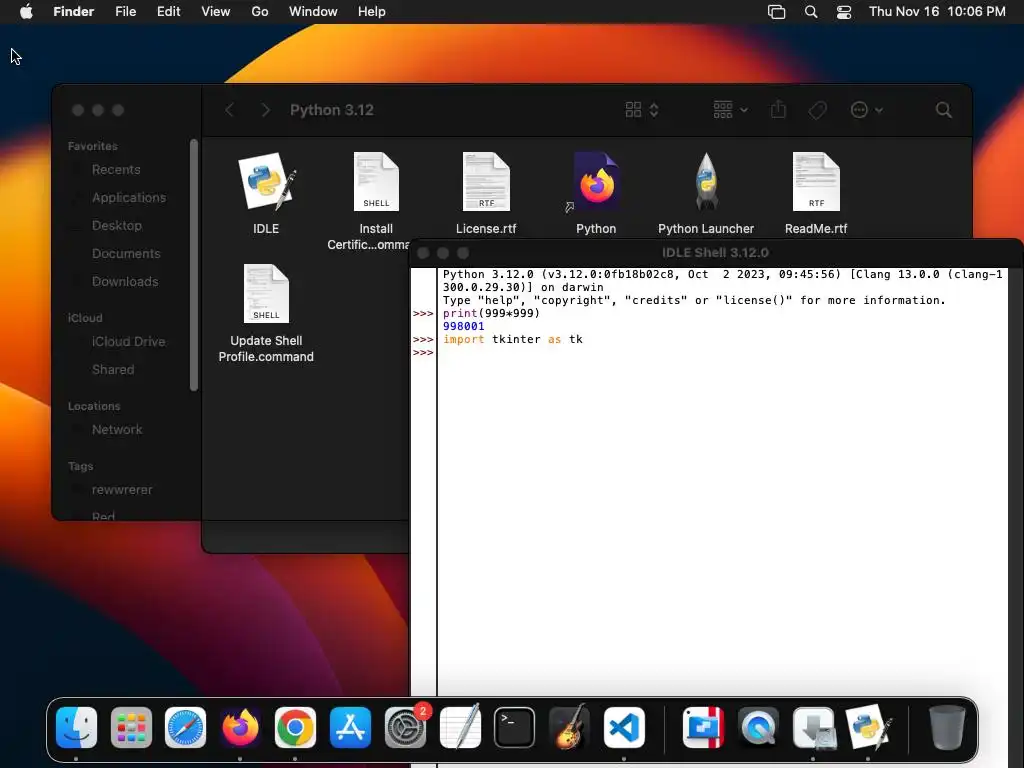Click the print(999*999) line in IDLE
This screenshot has width=1024, height=768.
point(491,313)
